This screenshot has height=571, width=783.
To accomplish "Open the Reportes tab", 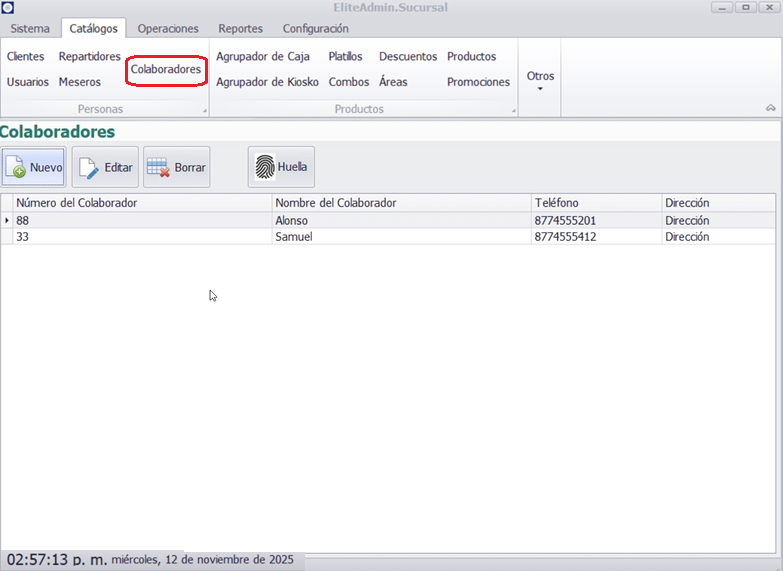I will 240,29.
